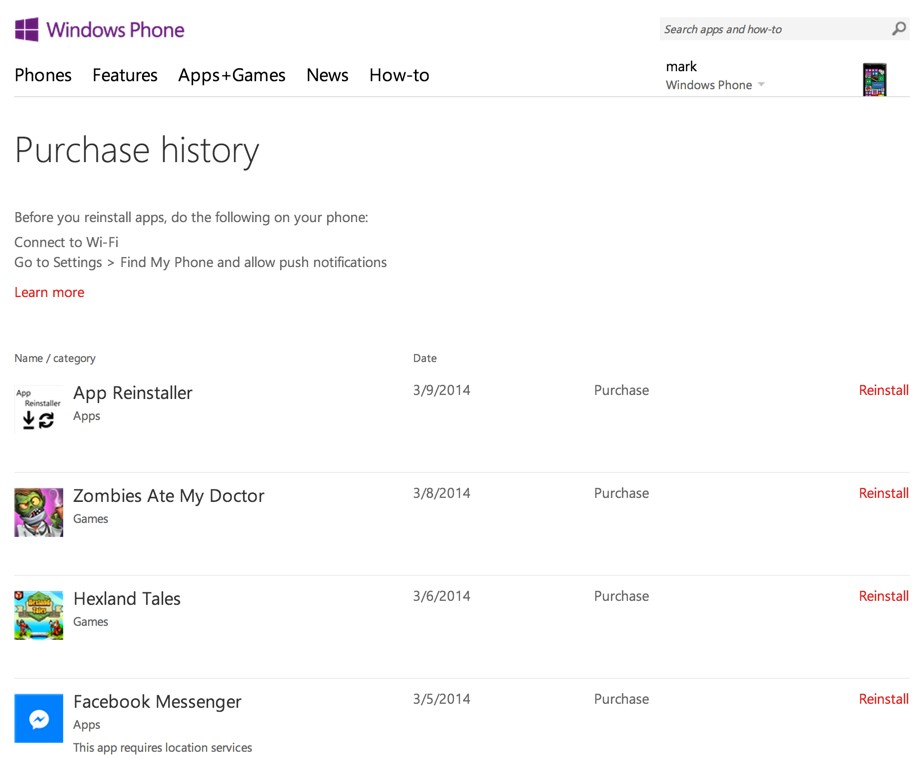Screen dimensions: 916x758
Task: Click the search magnifier icon
Action: pos(898,29)
